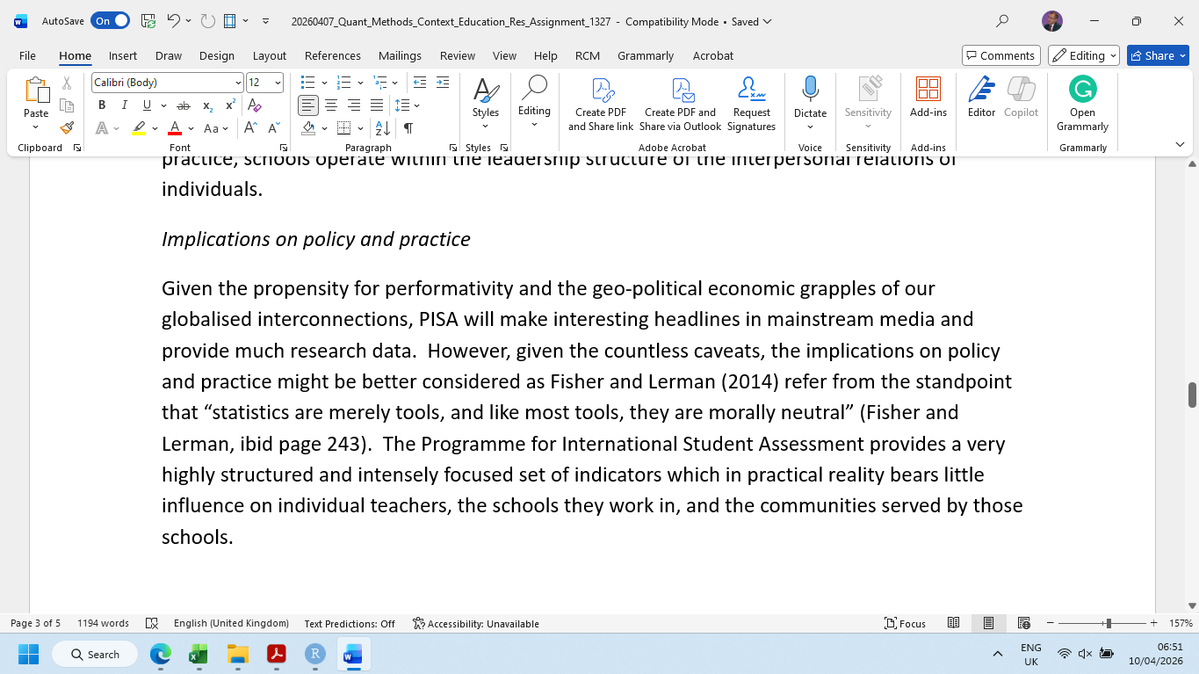The image size is (1199, 674).
Task: Click Create PDF and Share link
Action: coord(600,104)
